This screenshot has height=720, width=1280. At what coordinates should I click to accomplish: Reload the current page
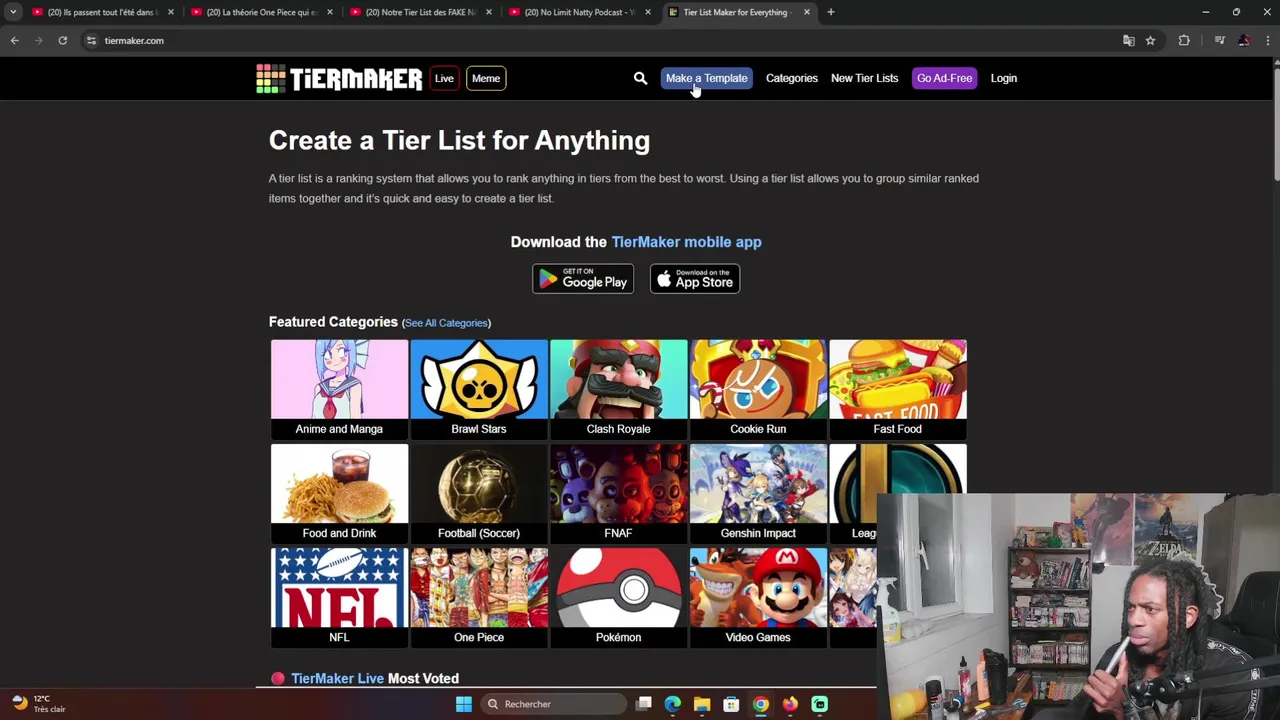(x=62, y=40)
